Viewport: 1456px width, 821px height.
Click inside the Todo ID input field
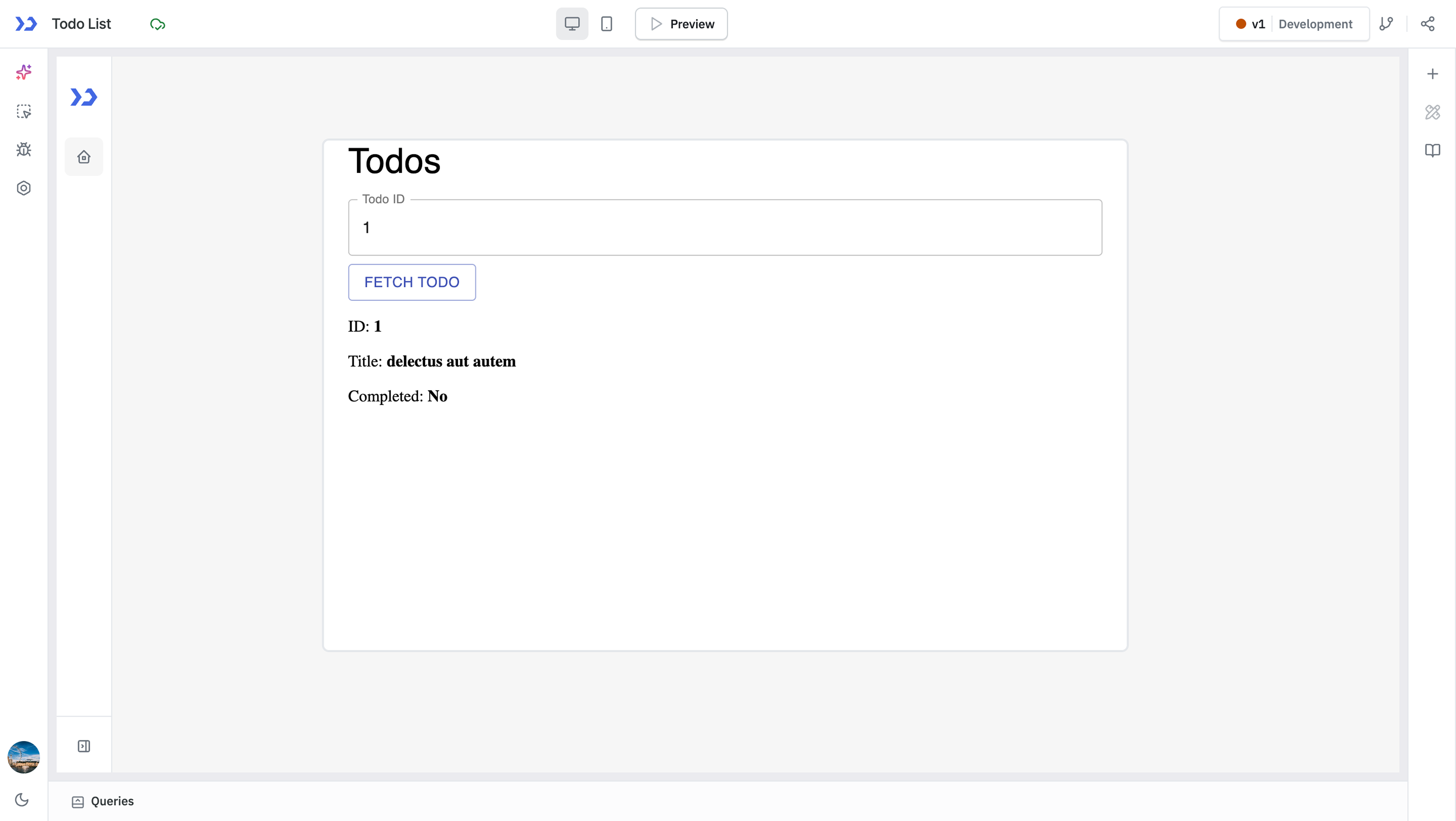tap(724, 227)
